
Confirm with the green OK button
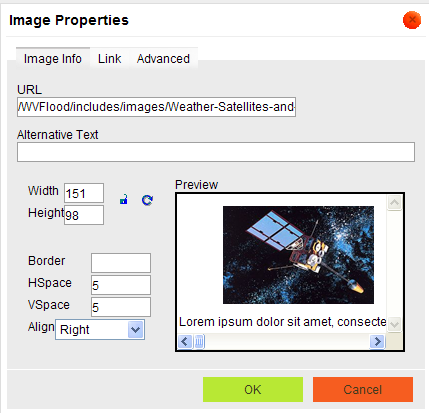pos(253,389)
